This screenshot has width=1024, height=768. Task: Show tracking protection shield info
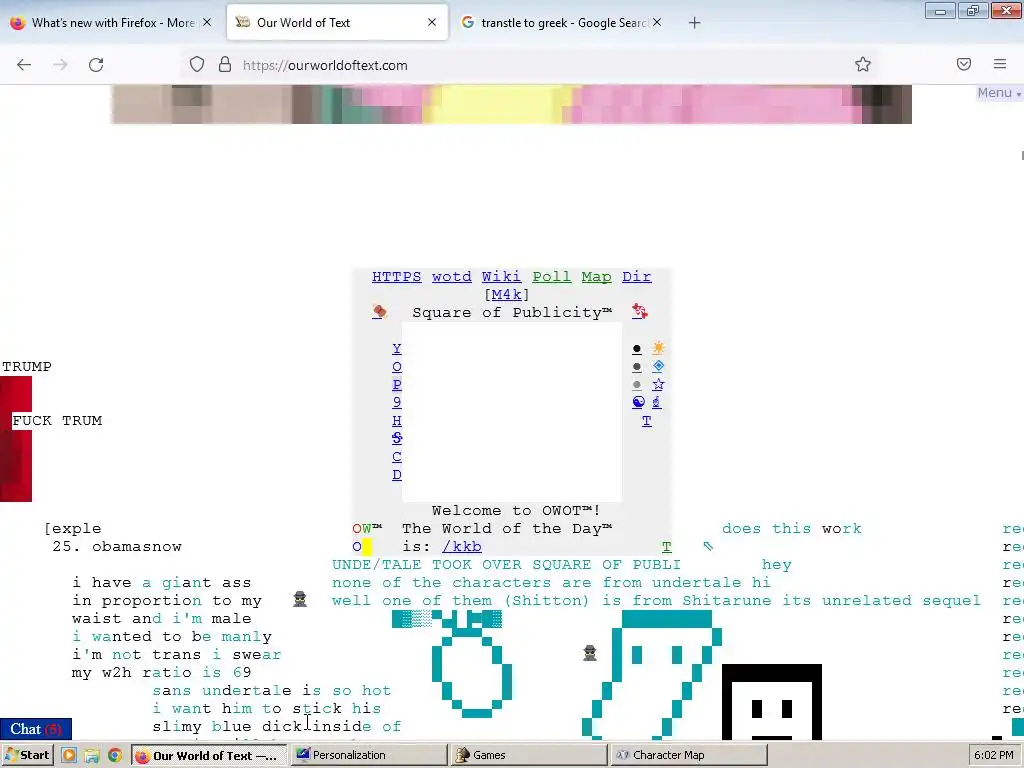click(x=197, y=65)
